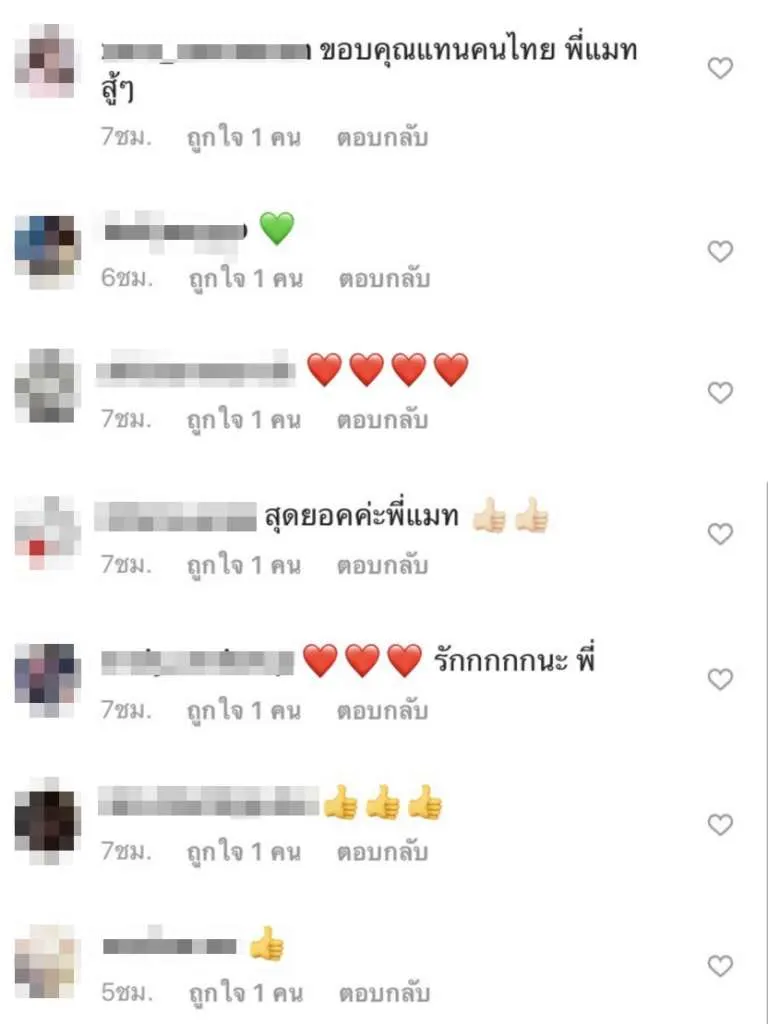Like the single thumbs-up comment
Screen dimensions: 768x1024
[720, 966]
